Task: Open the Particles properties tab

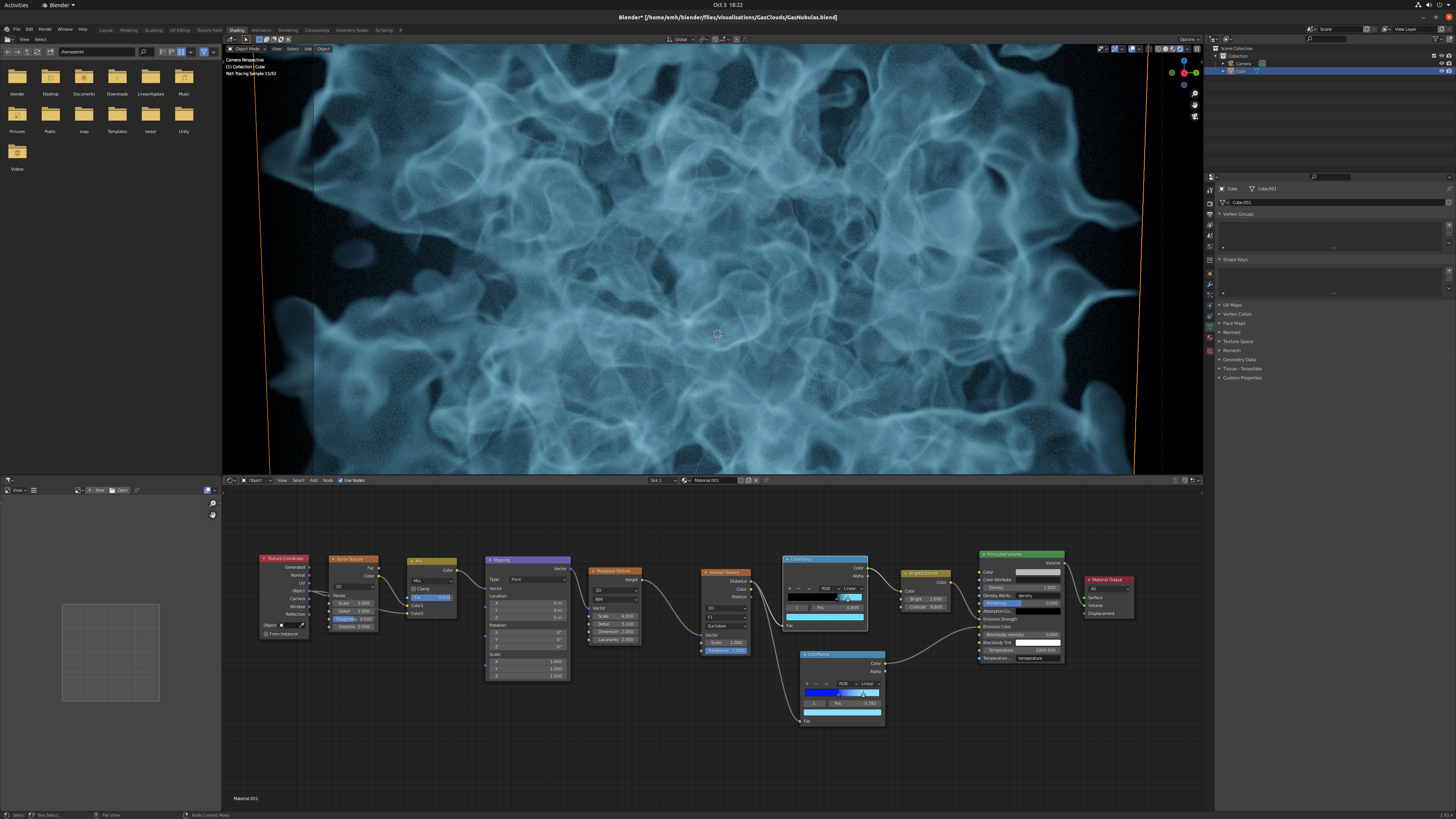Action: pyautogui.click(x=1210, y=295)
